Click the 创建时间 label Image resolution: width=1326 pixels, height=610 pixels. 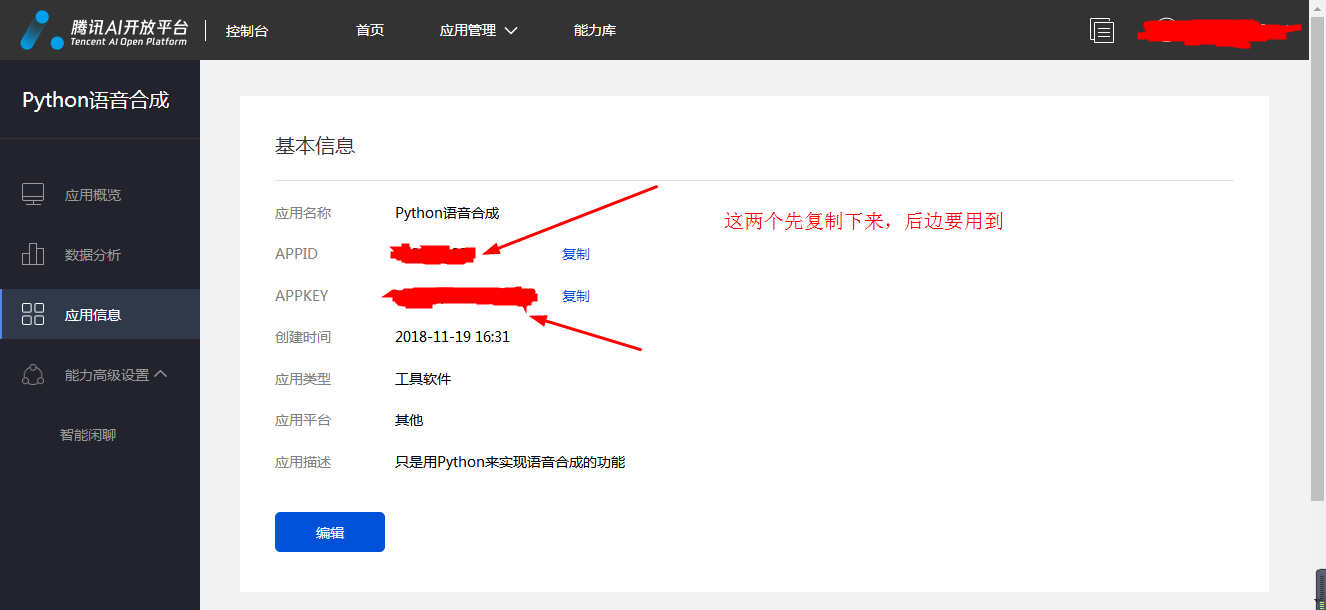(303, 337)
